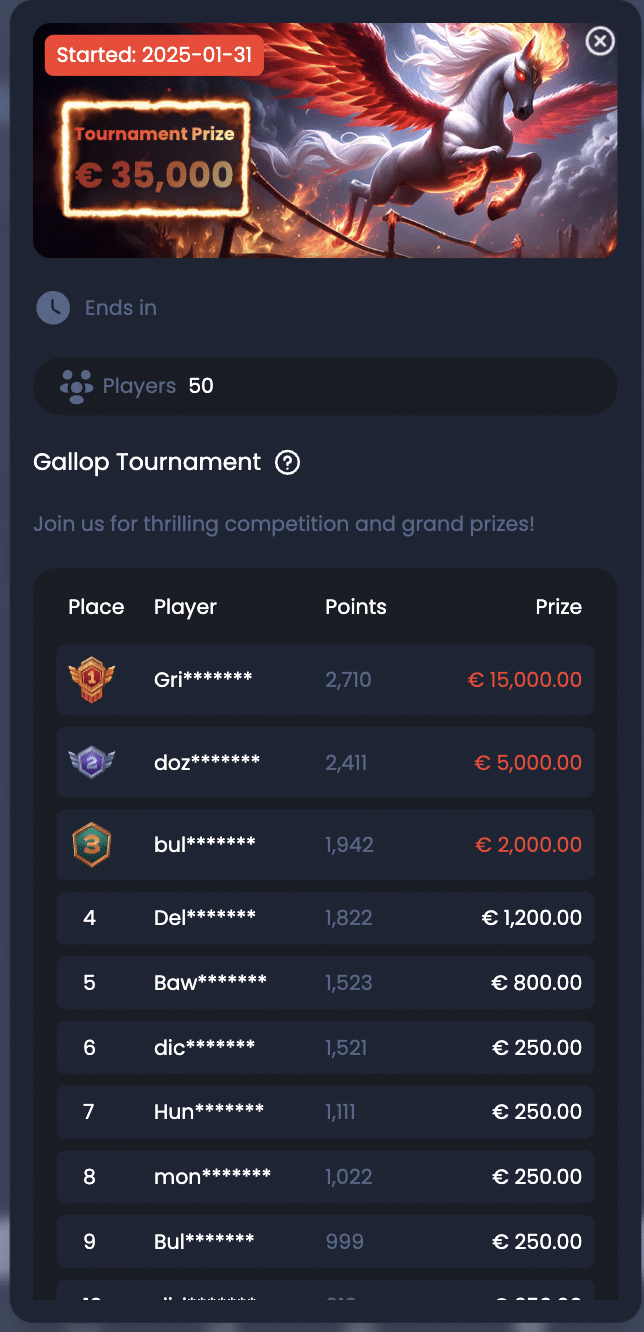Image resolution: width=644 pixels, height=1332 pixels.
Task: Select the Baw******* fifth place row
Action: (325, 983)
